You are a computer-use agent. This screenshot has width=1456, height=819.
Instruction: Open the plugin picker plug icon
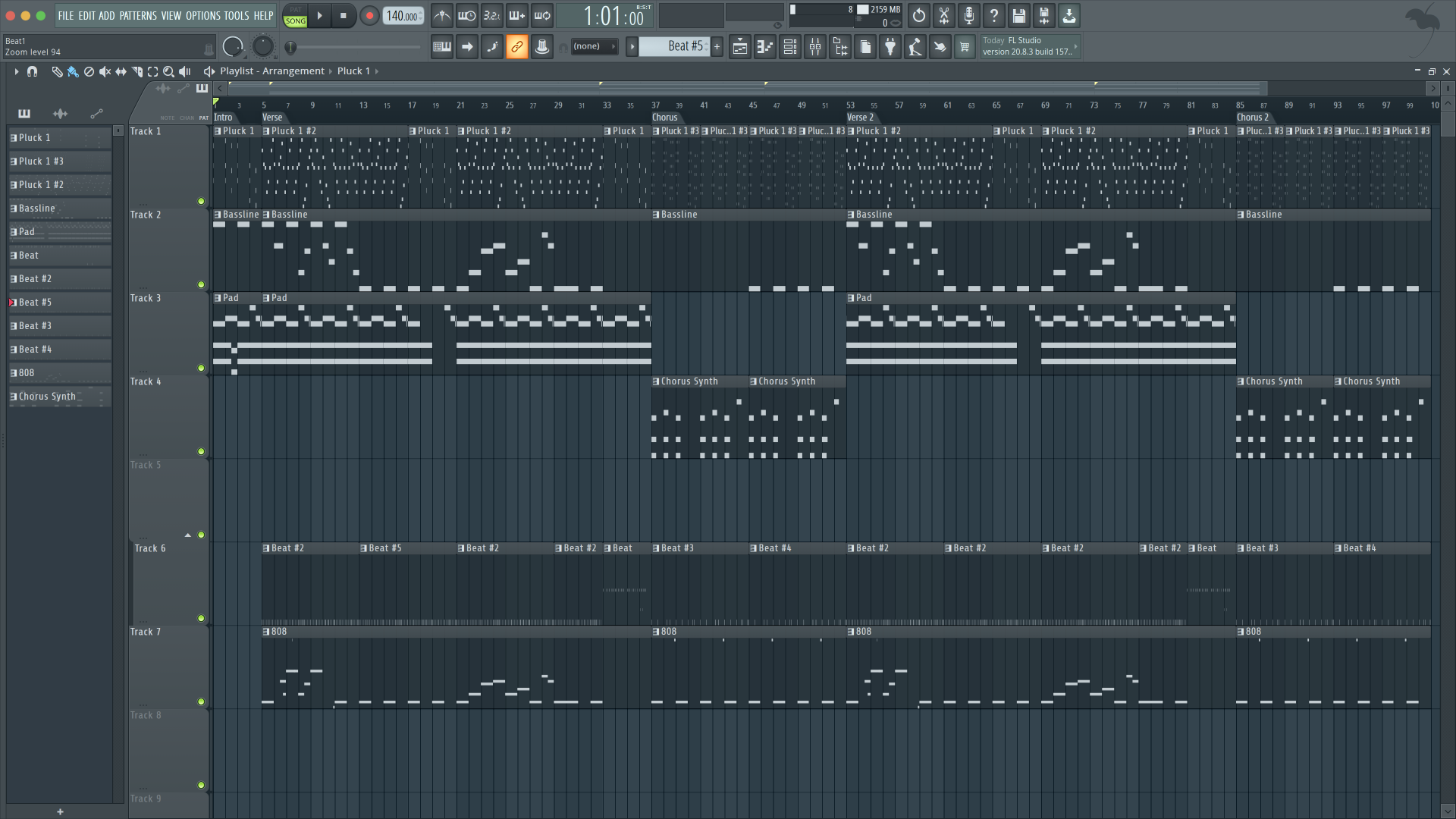point(890,47)
